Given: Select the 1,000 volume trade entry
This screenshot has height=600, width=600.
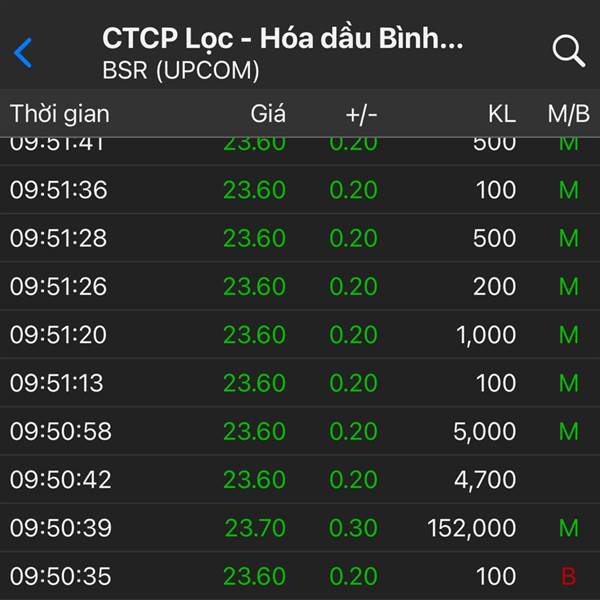Looking at the screenshot, I should [486, 335].
